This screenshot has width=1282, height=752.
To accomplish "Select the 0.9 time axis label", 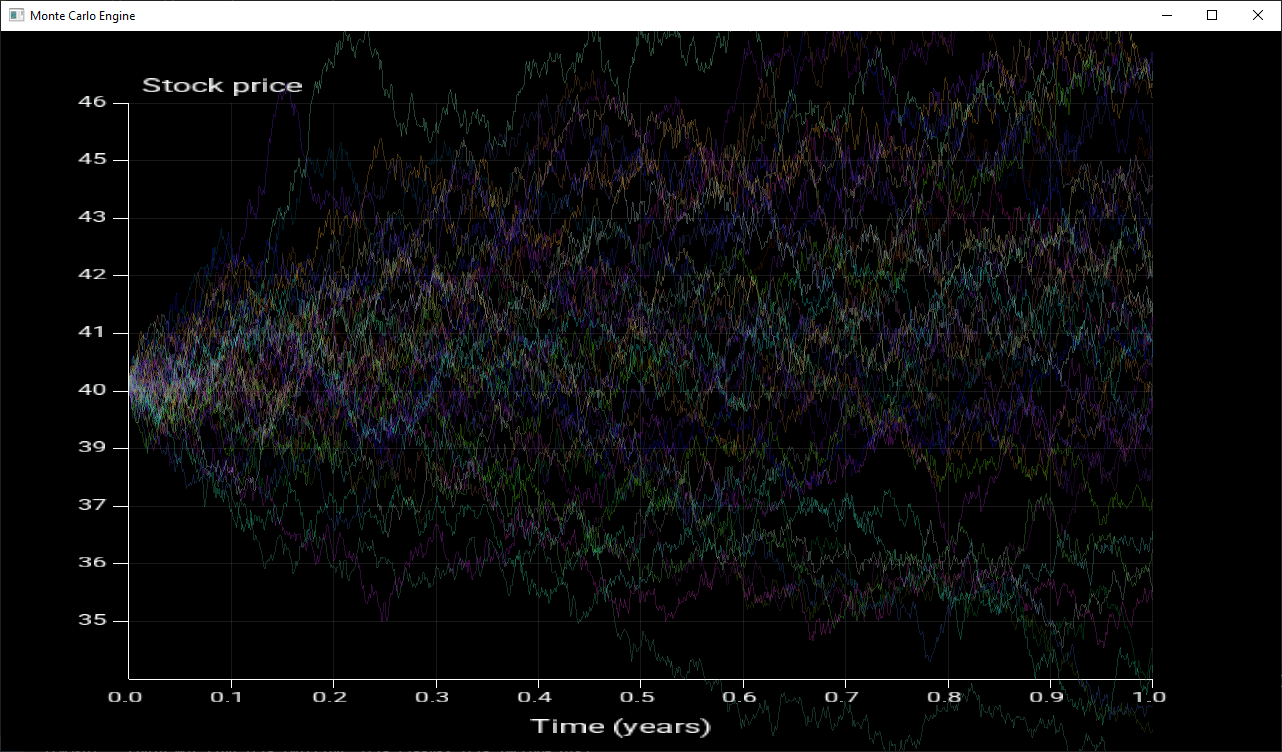I will [1050, 695].
